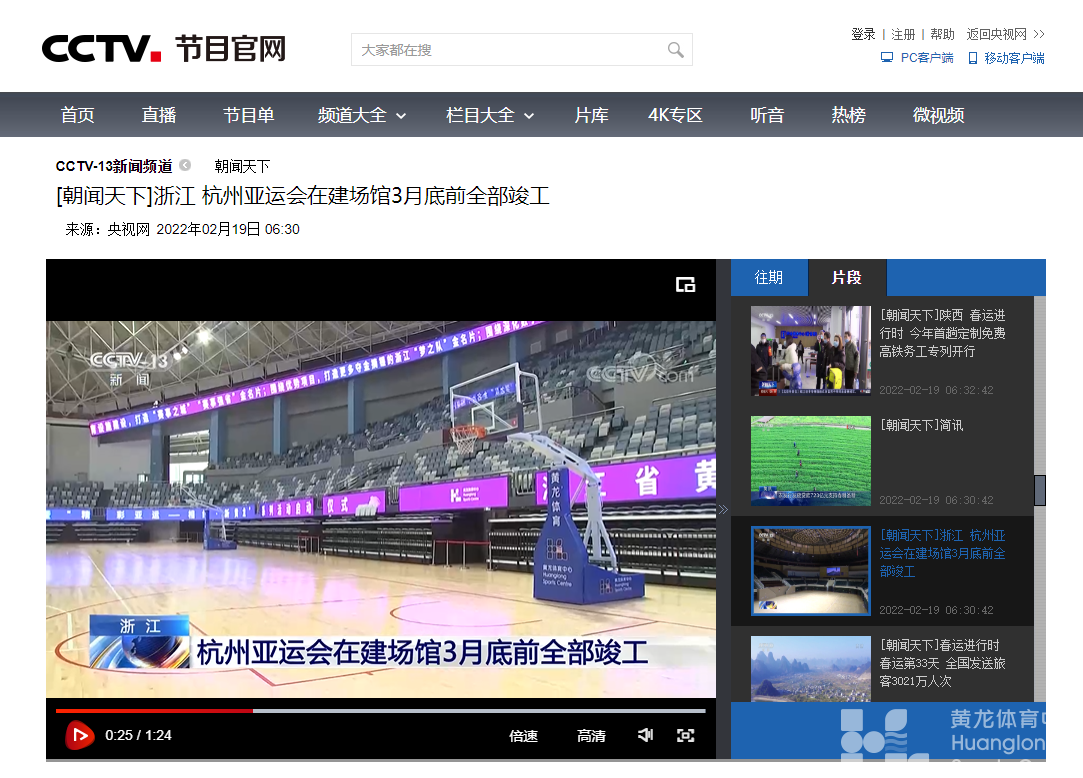Expand the 栏目大全 dropdown menu
1083x778 pixels.
(x=489, y=114)
